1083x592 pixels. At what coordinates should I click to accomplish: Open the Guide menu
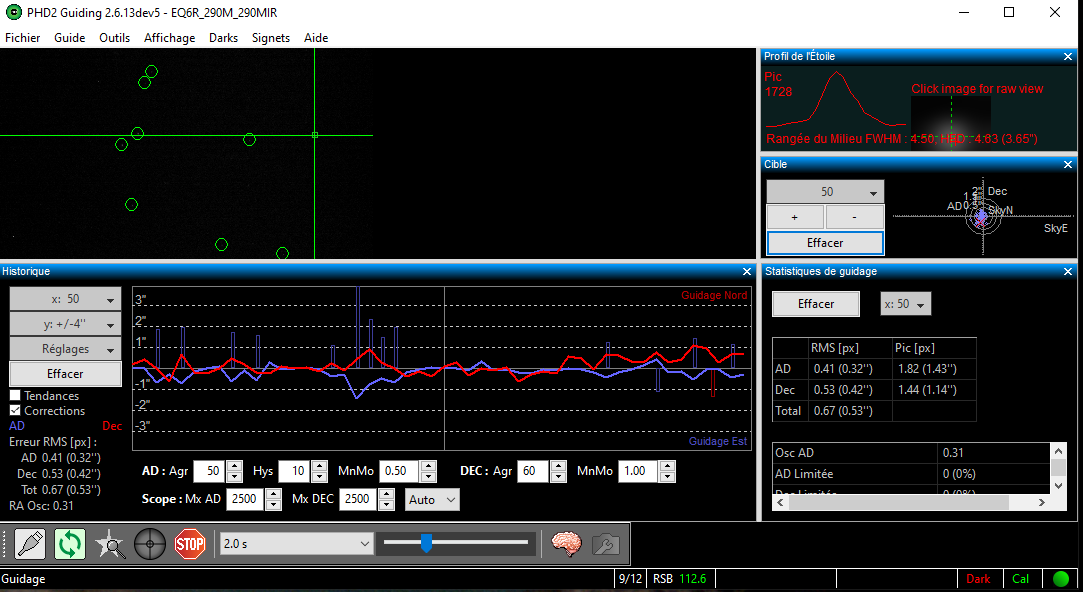70,38
